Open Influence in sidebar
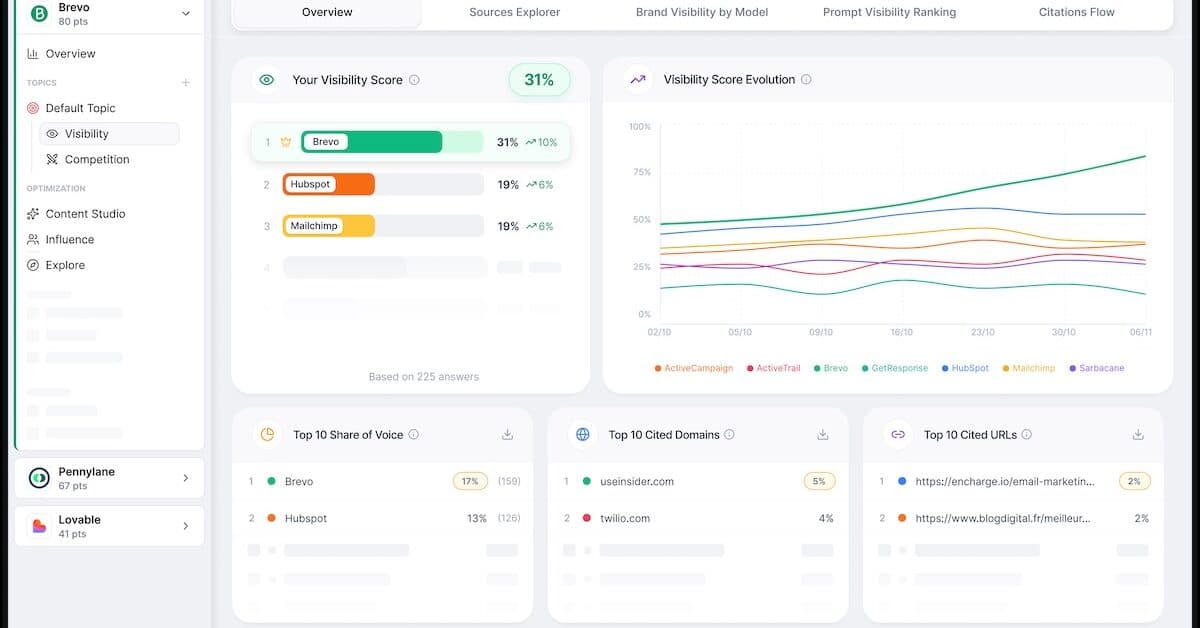 click(x=69, y=240)
